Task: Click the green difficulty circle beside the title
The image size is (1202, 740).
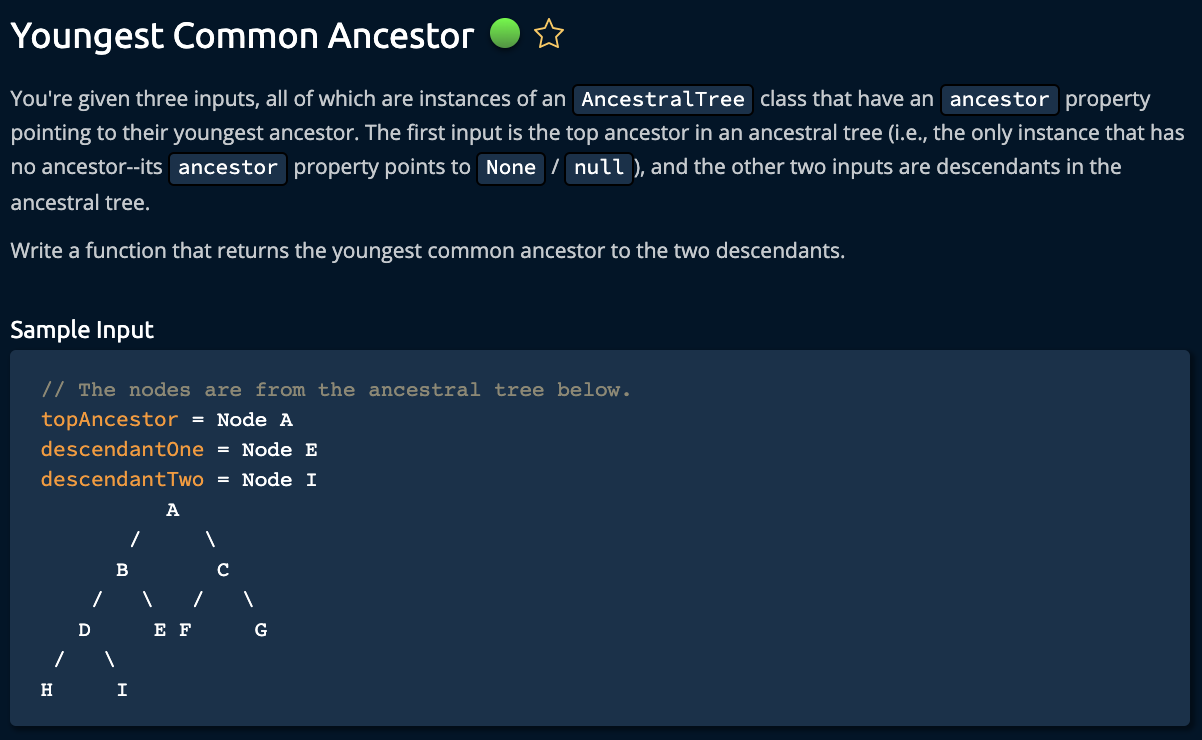Action: [x=505, y=36]
